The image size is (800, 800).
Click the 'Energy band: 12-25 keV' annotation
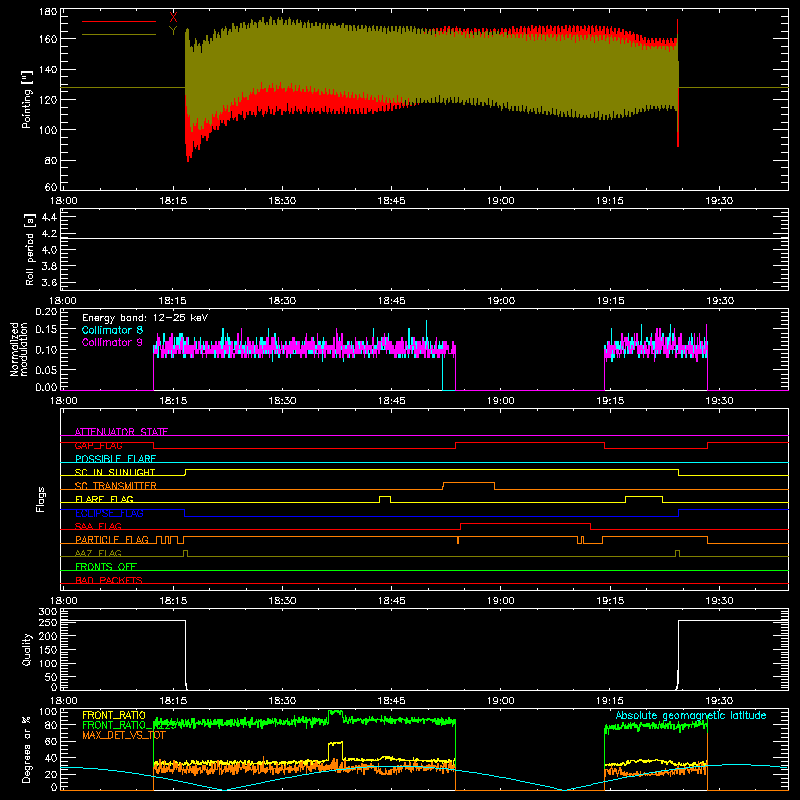tap(145, 318)
